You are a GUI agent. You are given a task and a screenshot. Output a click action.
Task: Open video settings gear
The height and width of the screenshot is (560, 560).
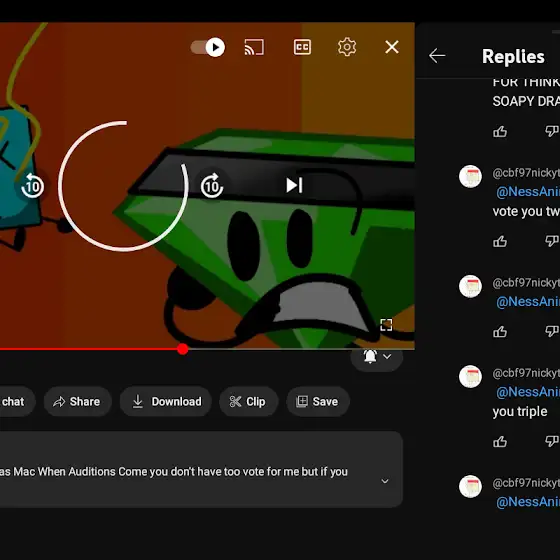347,47
